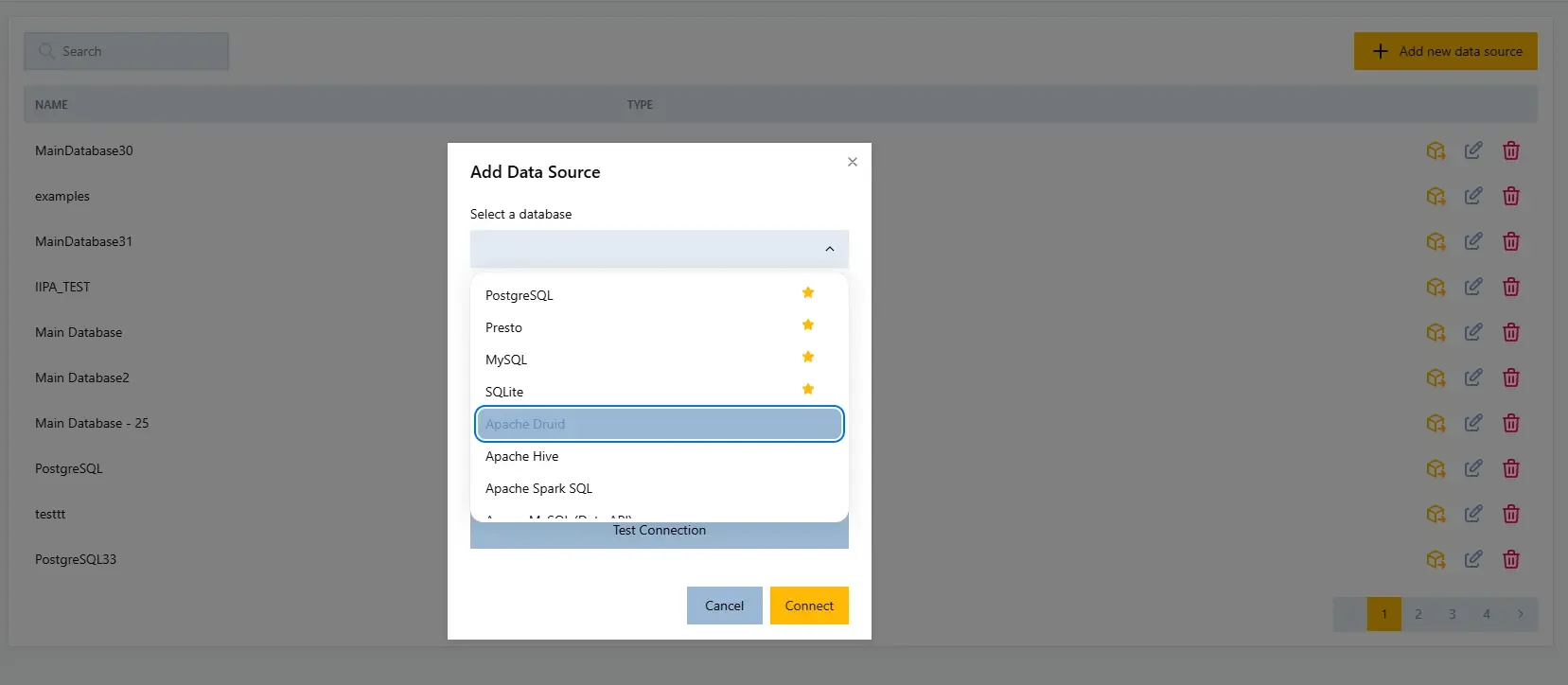Edit the testtt data source
1568x685 pixels.
[x=1473, y=514]
